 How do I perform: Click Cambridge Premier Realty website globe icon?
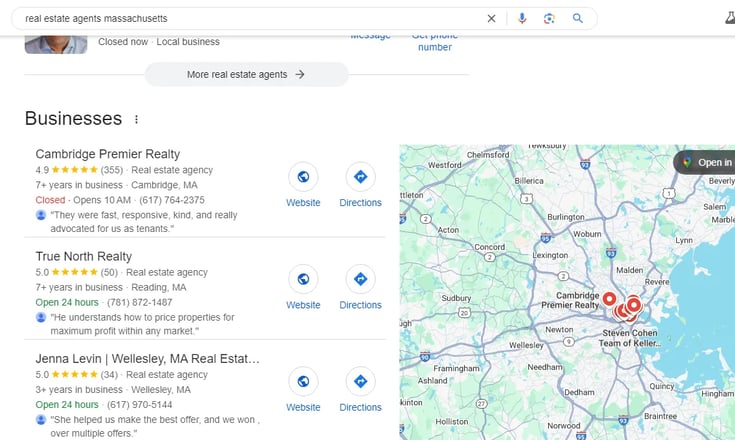tap(303, 177)
